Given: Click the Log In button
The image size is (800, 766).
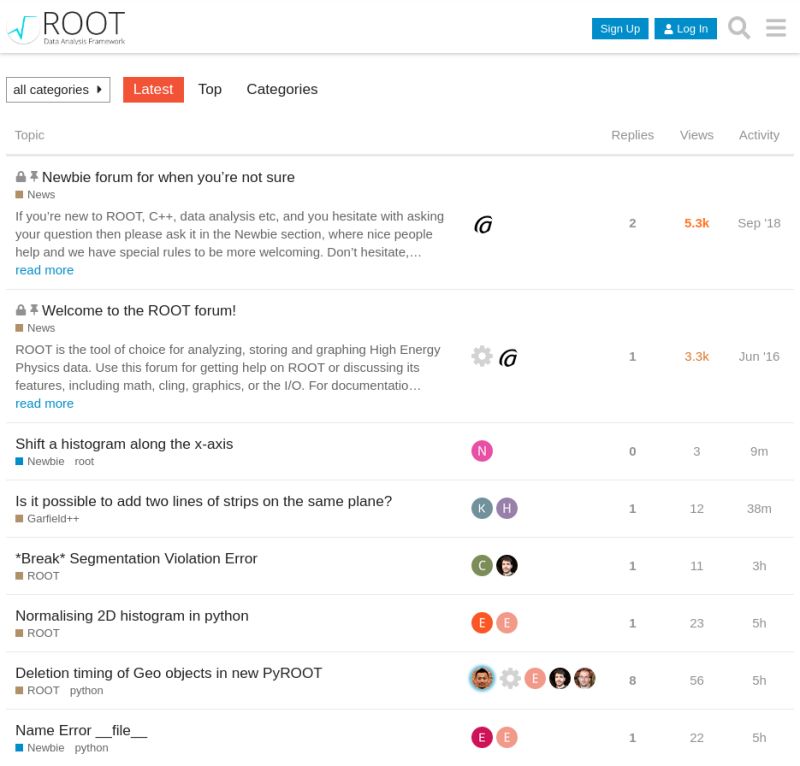Looking at the screenshot, I should click(x=686, y=28).
